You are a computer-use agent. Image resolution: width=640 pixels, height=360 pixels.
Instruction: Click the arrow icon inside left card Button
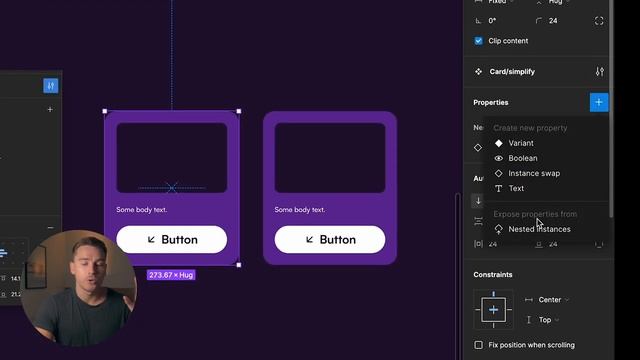click(x=151, y=240)
